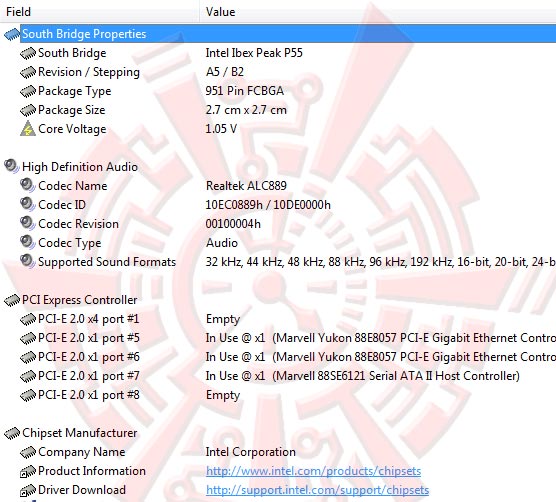Click the Codec Type value Audio

pyautogui.click(x=222, y=243)
